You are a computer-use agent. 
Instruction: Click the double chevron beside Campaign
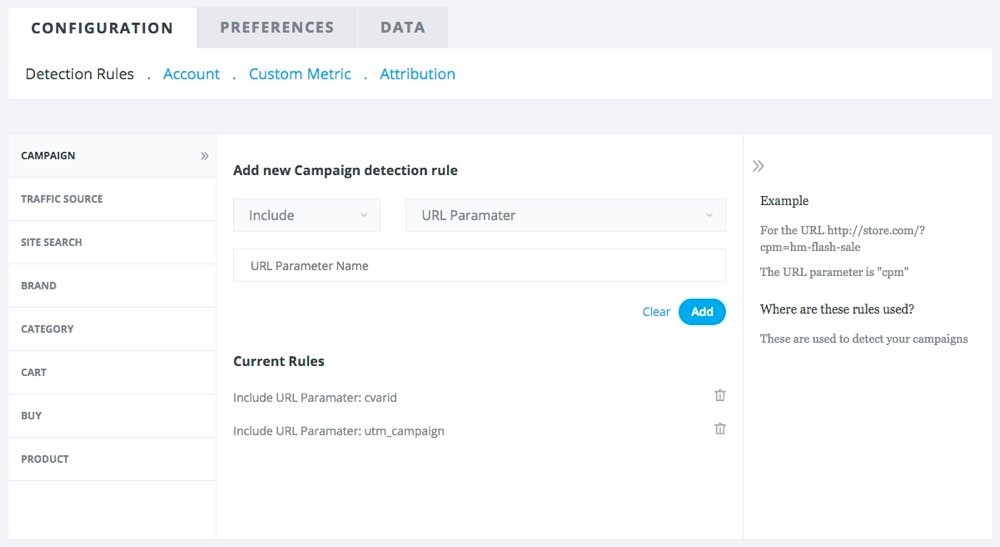click(205, 156)
